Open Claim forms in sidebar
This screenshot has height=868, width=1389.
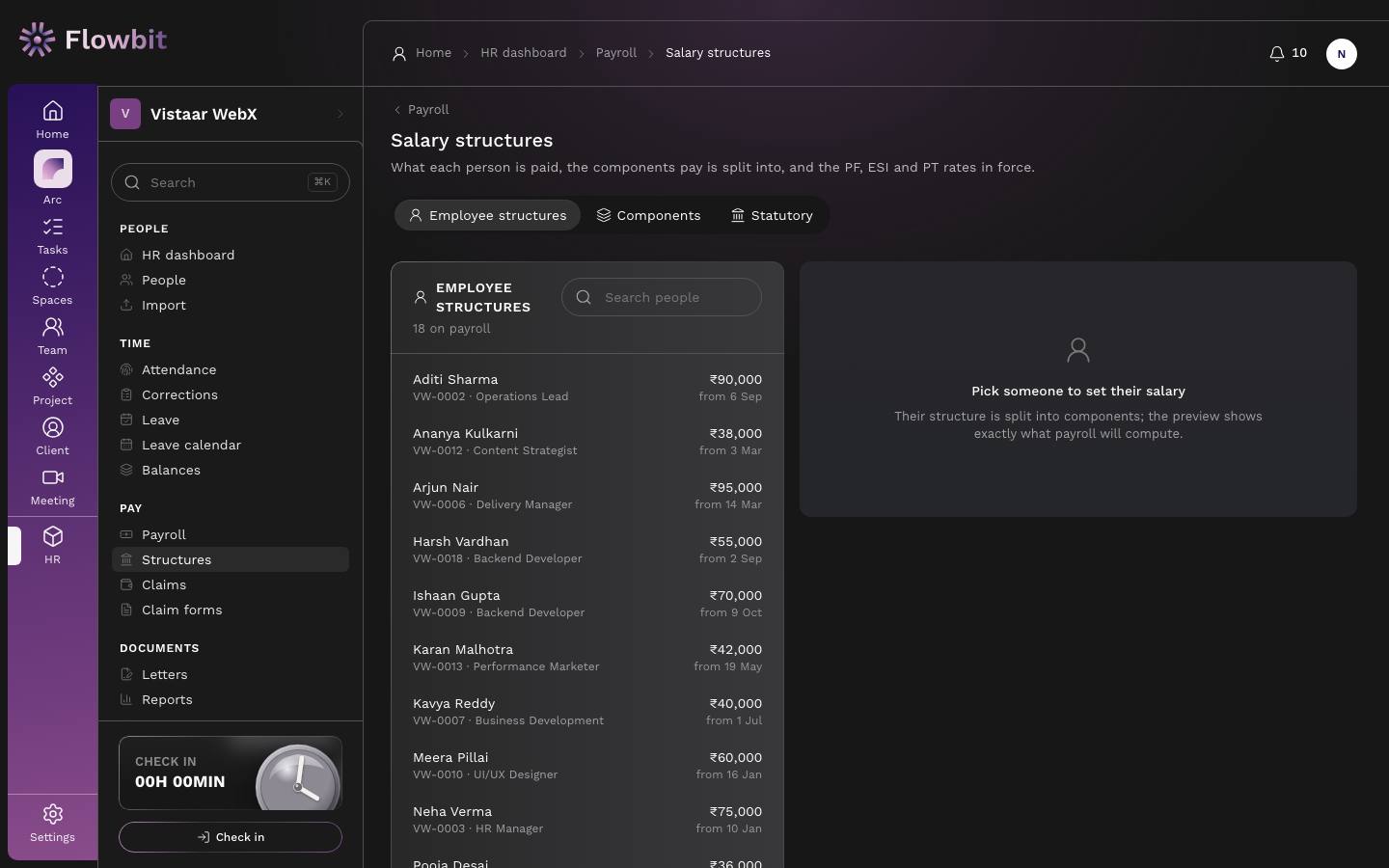coord(231,610)
